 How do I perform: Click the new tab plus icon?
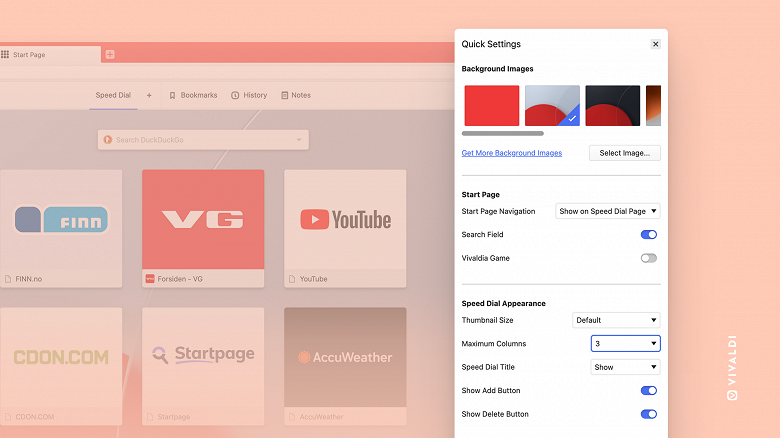[110, 54]
